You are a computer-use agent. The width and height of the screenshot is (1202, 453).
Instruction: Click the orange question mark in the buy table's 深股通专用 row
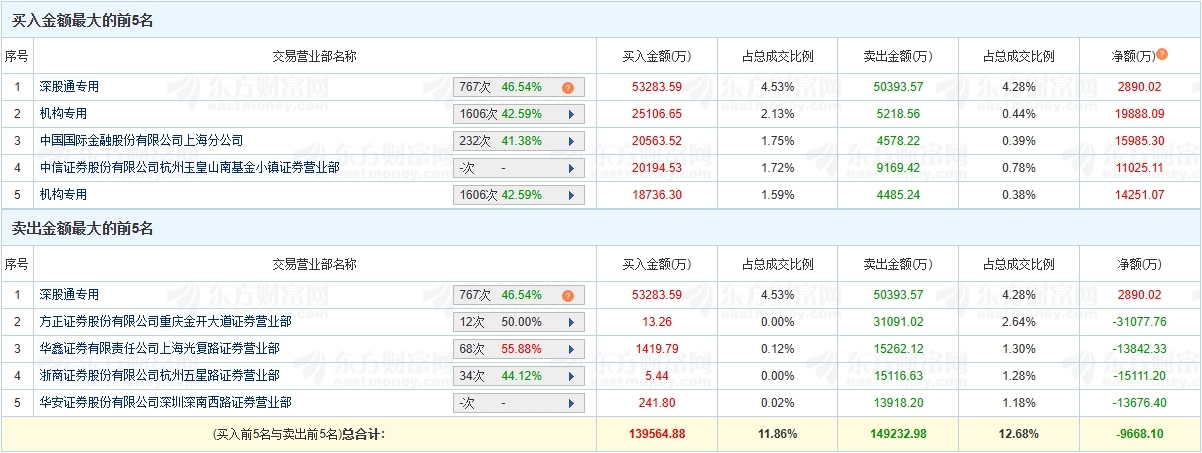point(567,88)
